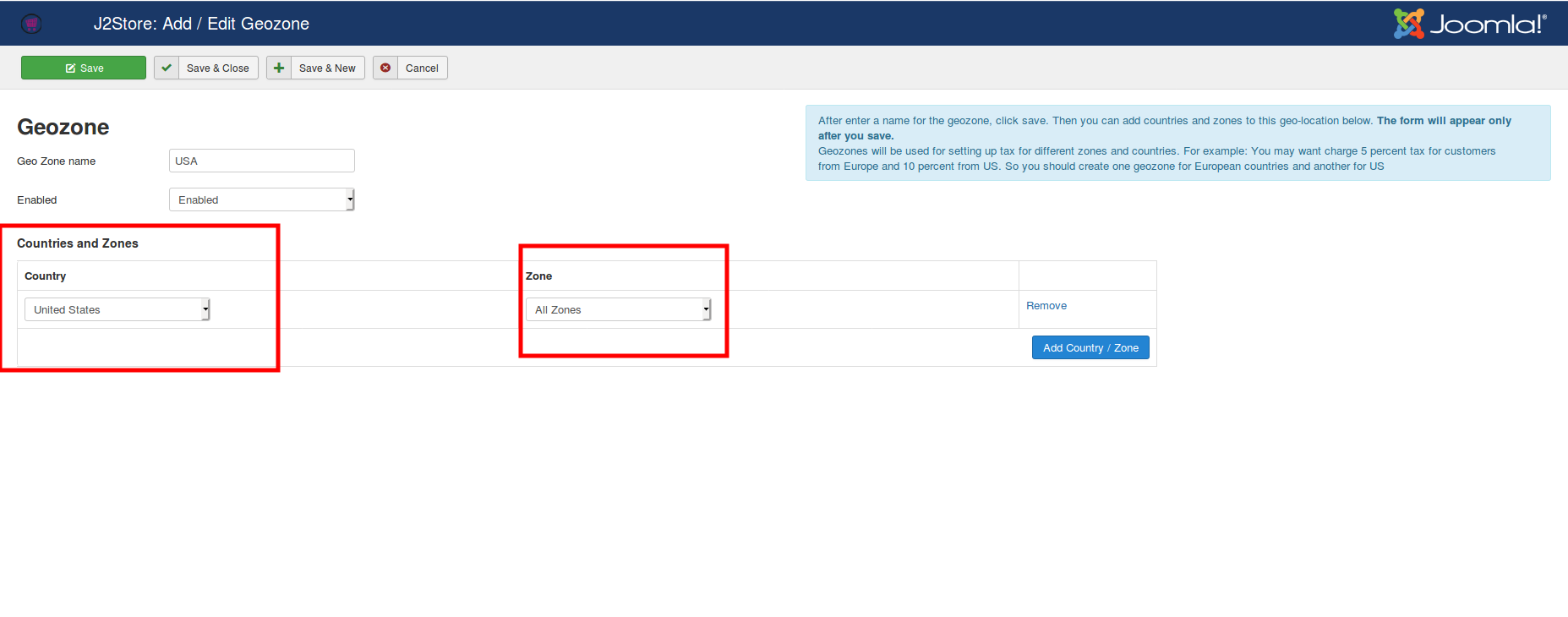Viewport: 1568px width, 617px height.
Task: Focus the Geo Zone name field
Action: tap(262, 161)
